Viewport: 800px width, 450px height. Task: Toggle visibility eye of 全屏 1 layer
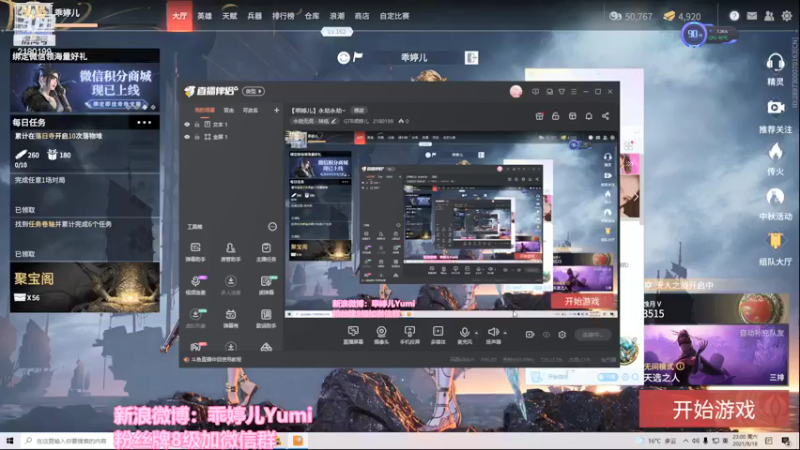(187, 137)
